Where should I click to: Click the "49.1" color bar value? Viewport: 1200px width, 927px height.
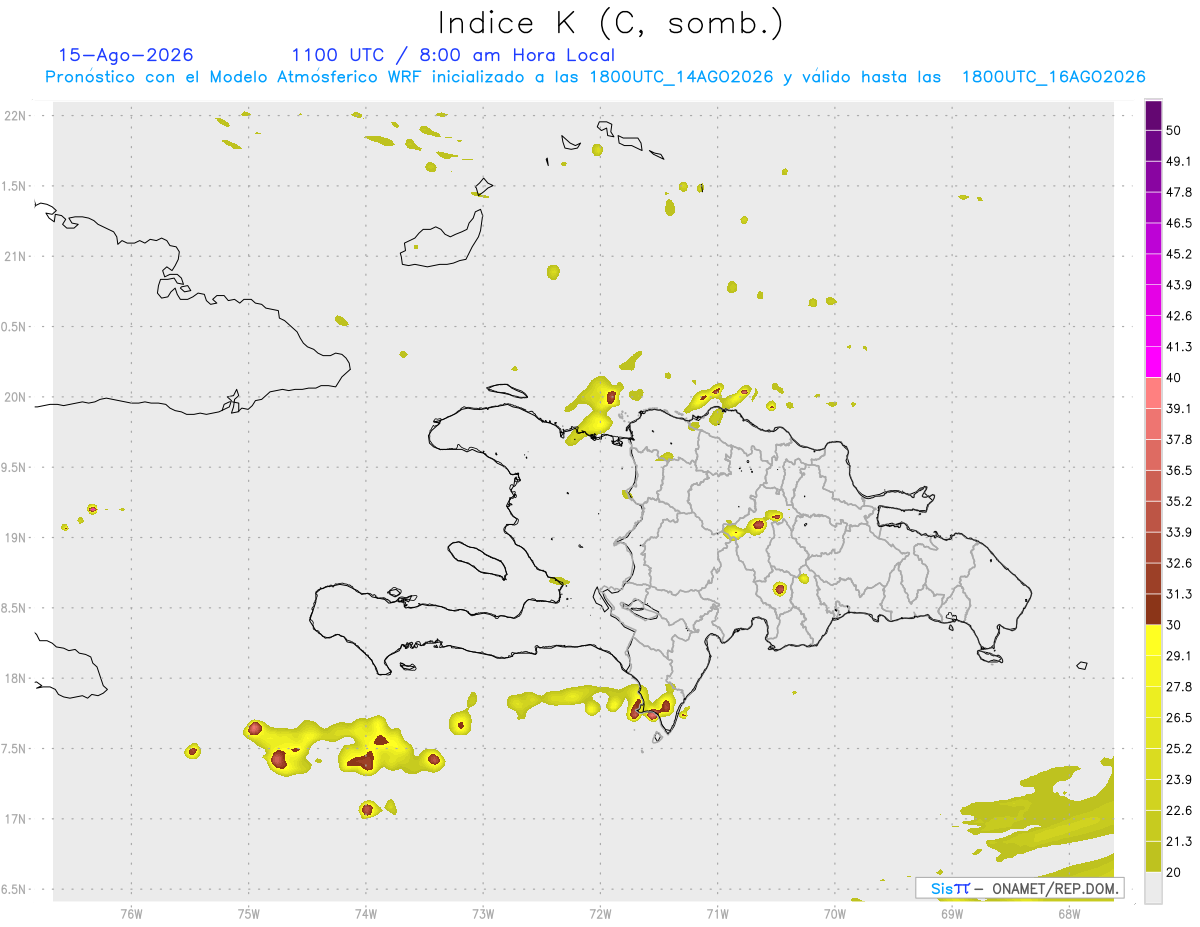[1179, 161]
